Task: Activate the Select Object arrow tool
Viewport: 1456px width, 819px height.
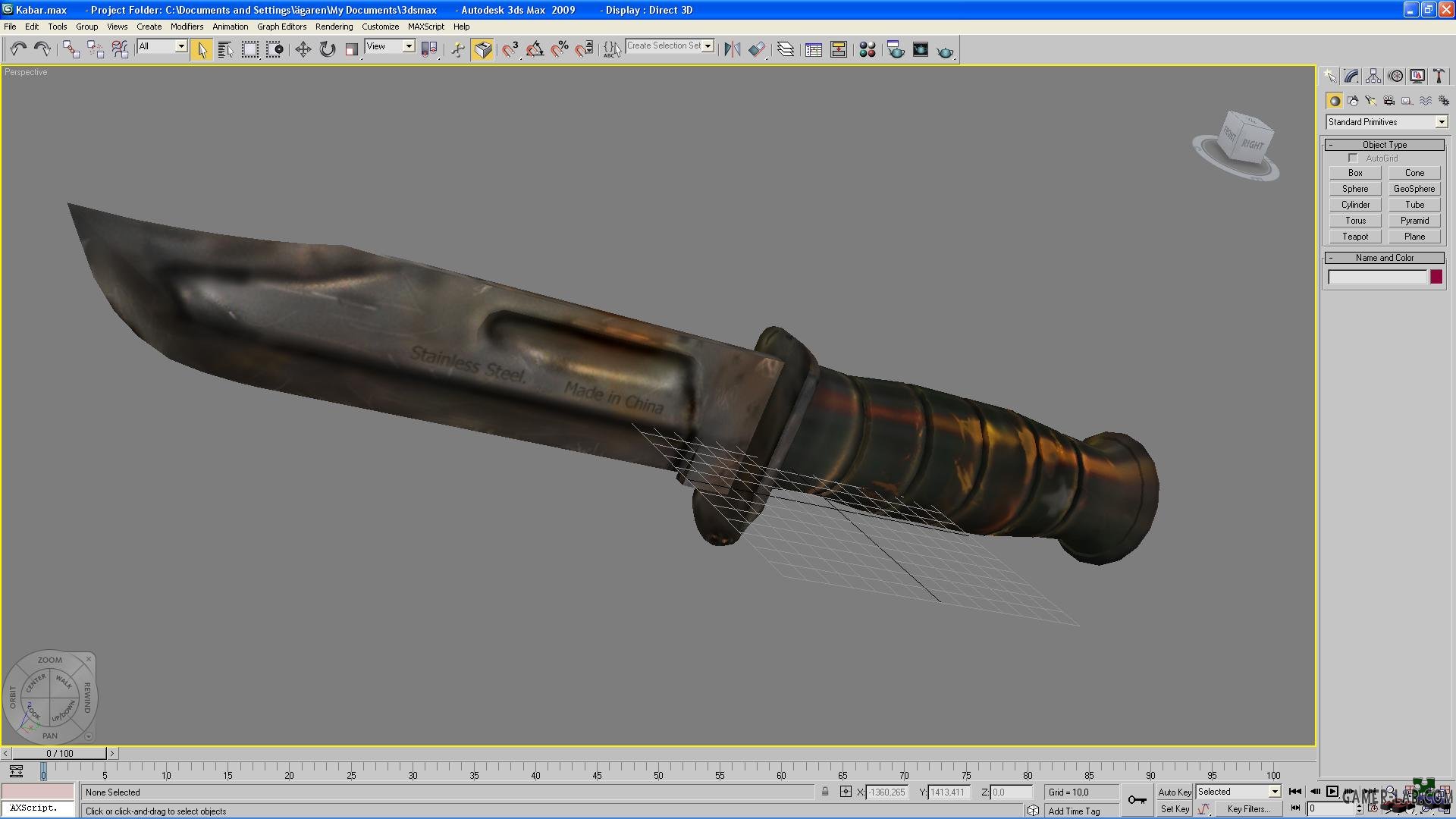Action: tap(201, 49)
